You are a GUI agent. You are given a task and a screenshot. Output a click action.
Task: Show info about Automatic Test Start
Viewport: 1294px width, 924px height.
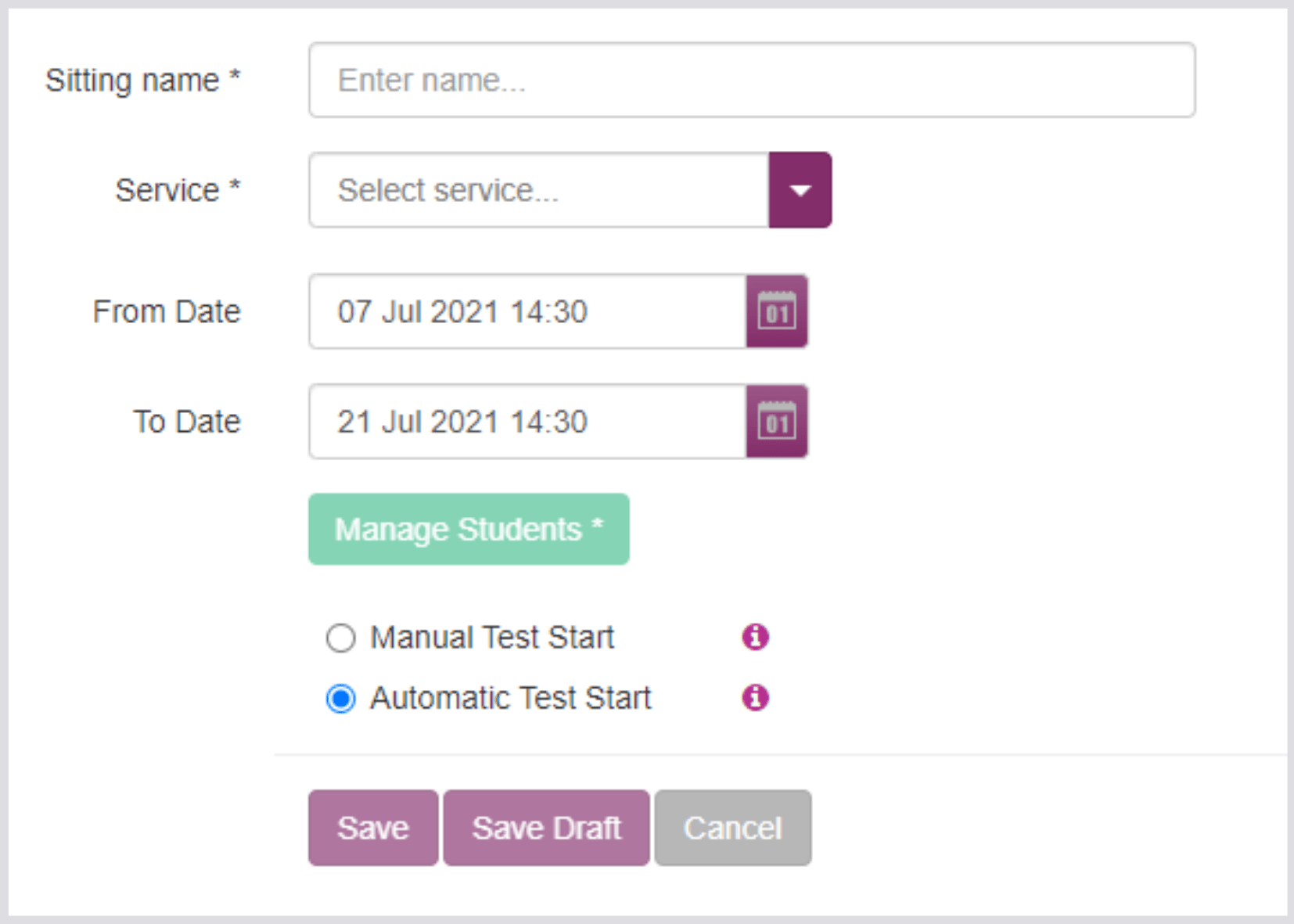755,697
